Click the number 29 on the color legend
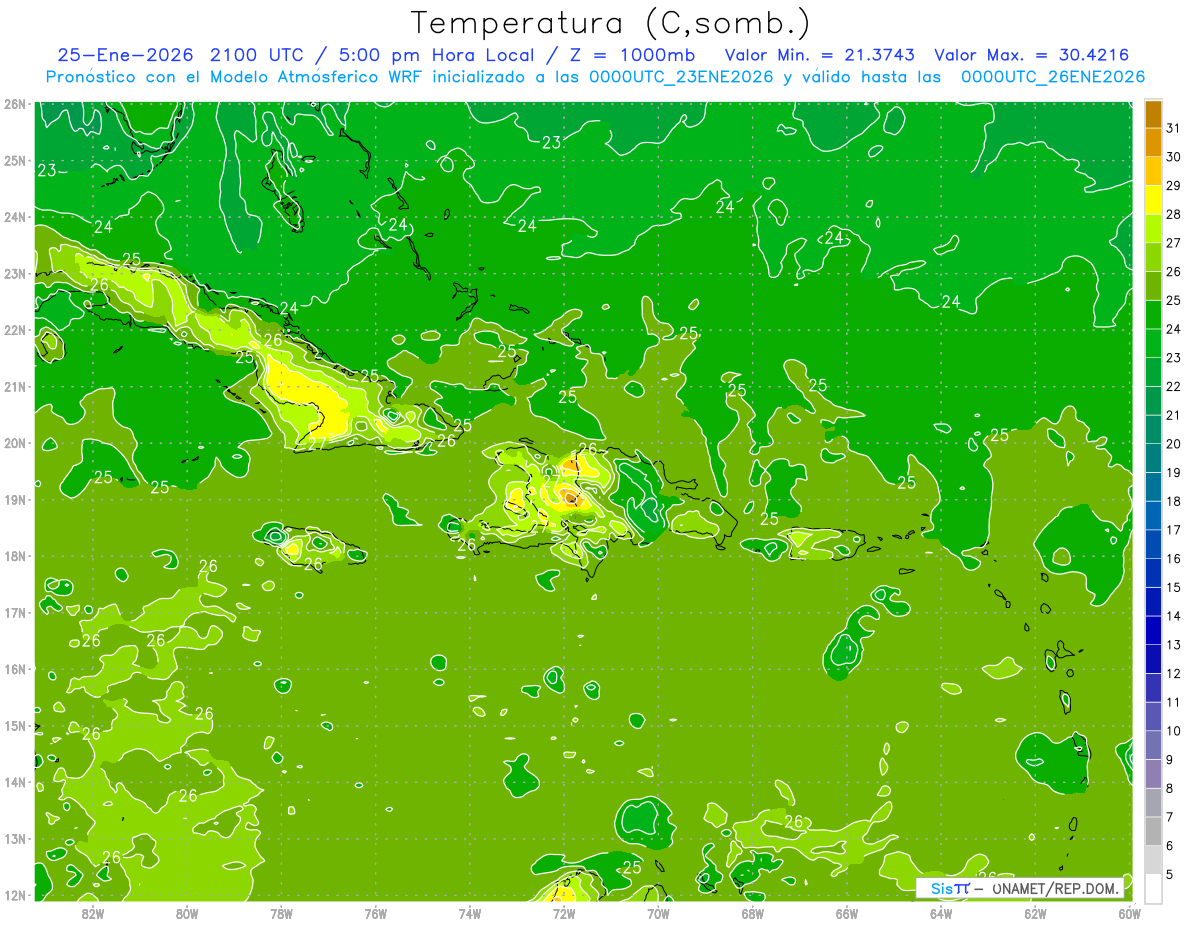 point(1173,185)
